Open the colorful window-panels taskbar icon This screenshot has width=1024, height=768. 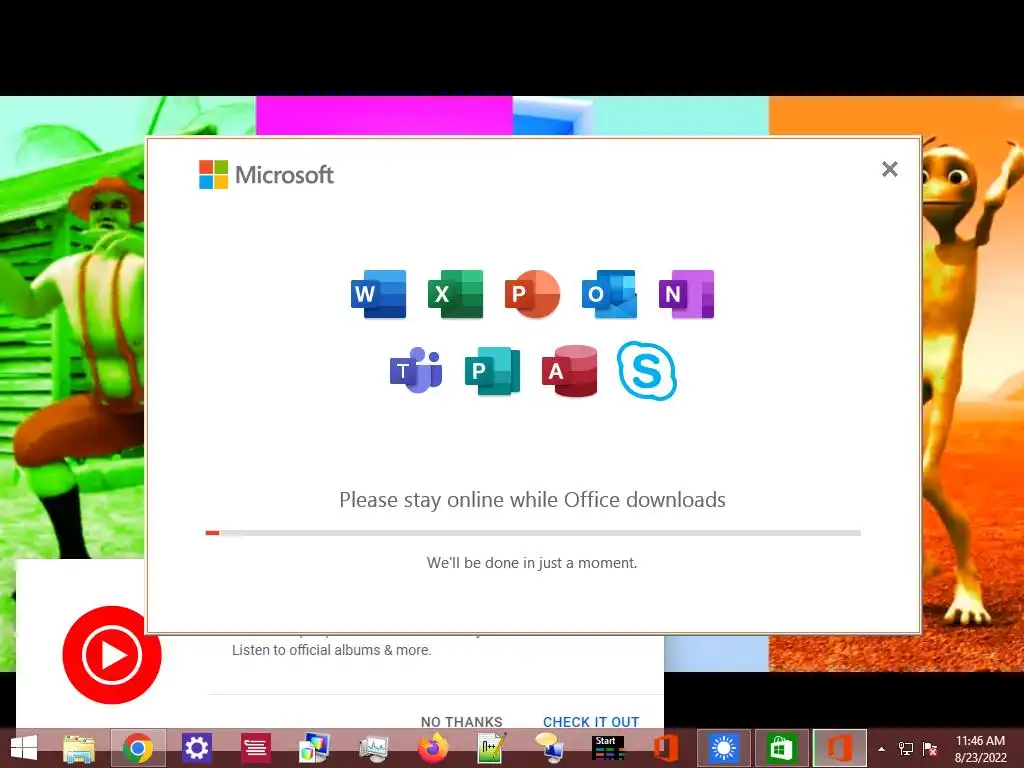[314, 748]
